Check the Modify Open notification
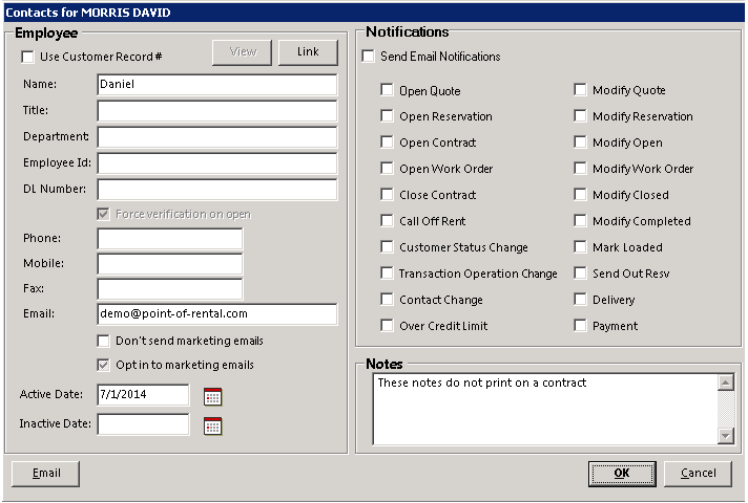Image resolution: width=748 pixels, height=503 pixels. [x=580, y=142]
